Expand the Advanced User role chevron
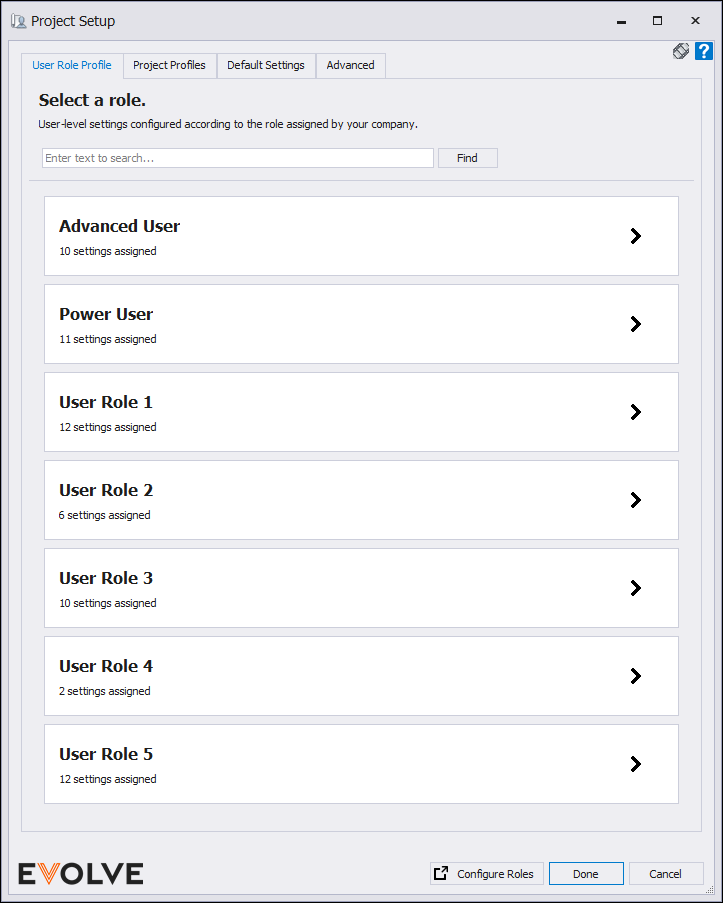 click(635, 236)
